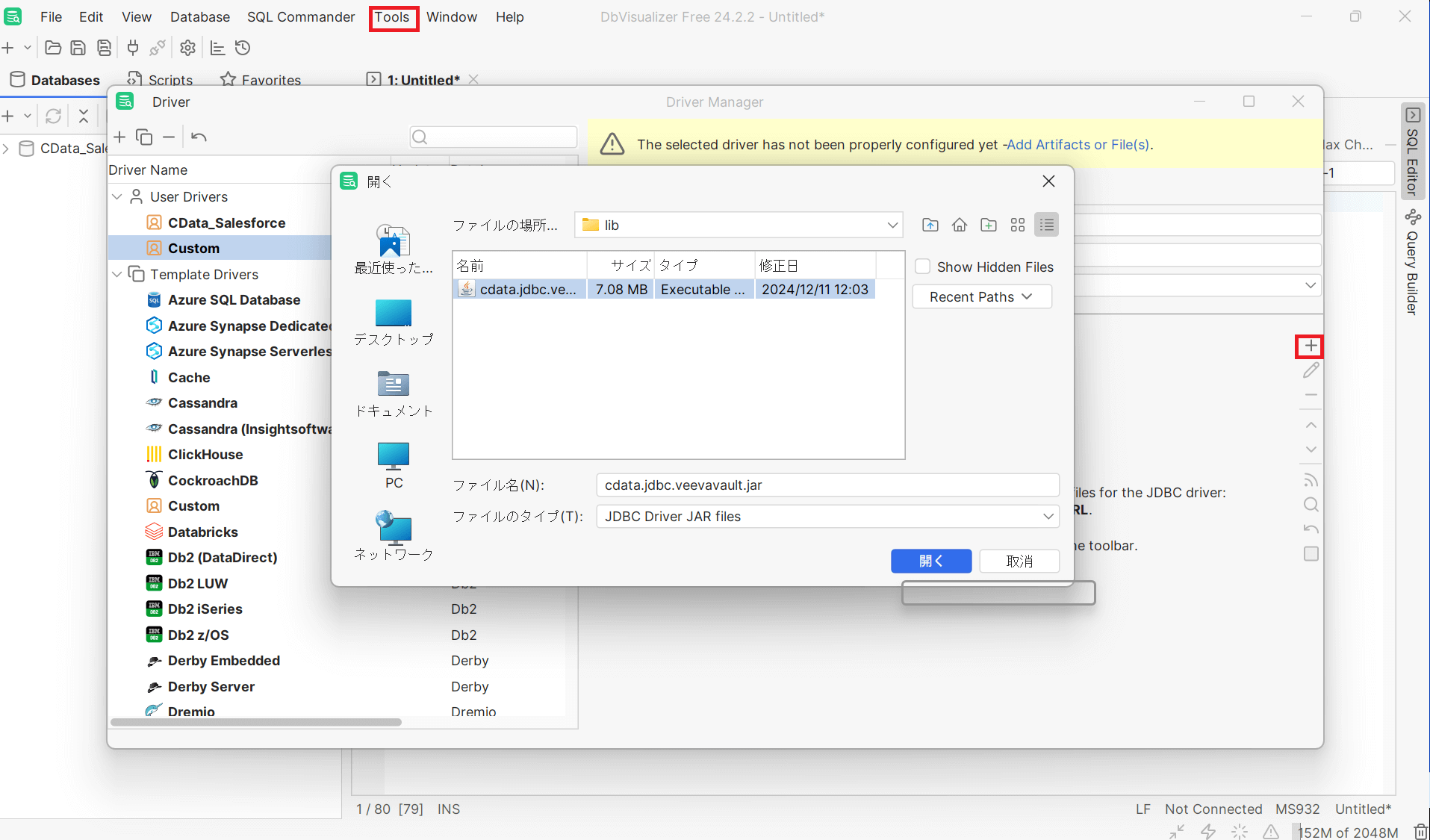This screenshot has height=840, width=1430.
Task: Switch to the Scripts tab
Action: tap(169, 79)
